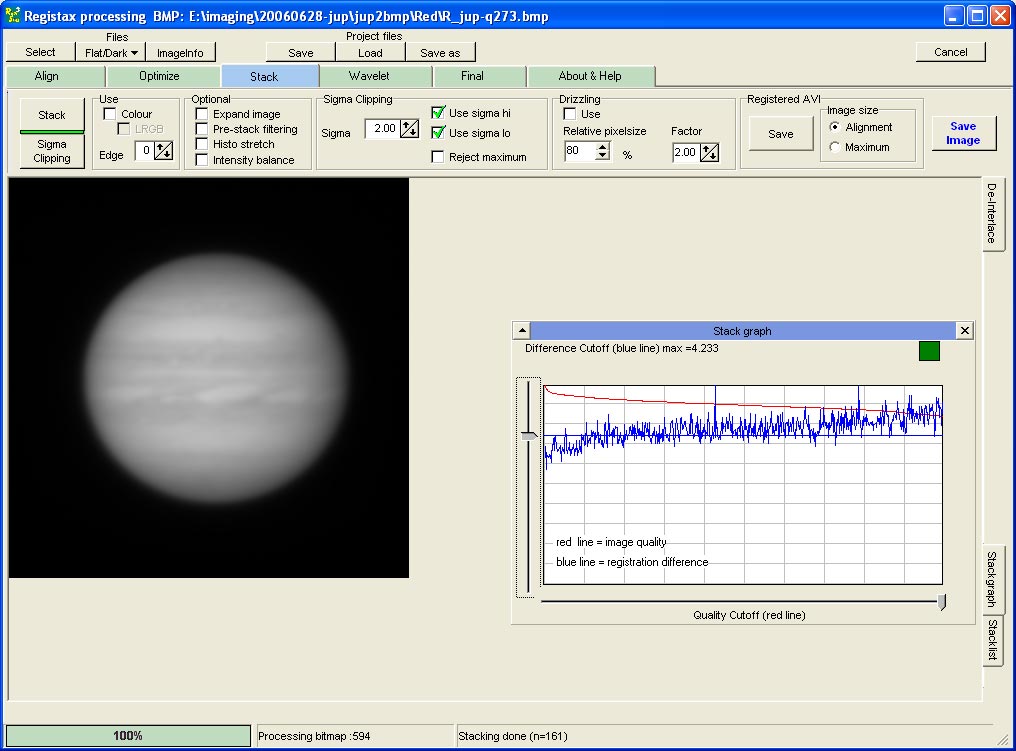Screen dimensions: 1016x751
Task: Collapse the Stack graph panel arrow
Action: [x=522, y=330]
